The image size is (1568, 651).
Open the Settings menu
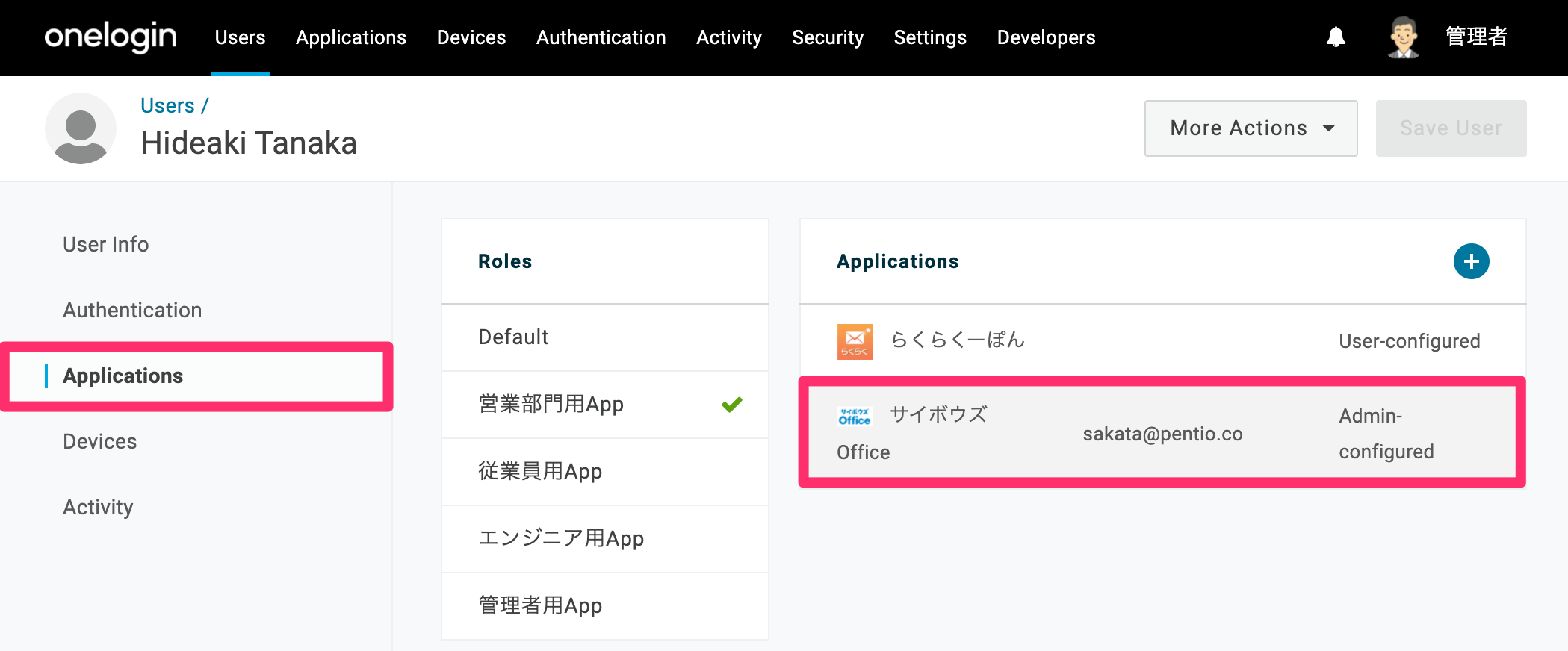(930, 37)
